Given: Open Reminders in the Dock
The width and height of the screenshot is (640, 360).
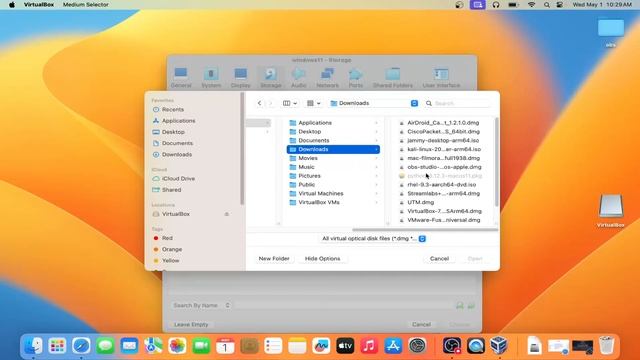Looking at the screenshot, I should pyautogui.click(x=273, y=346).
